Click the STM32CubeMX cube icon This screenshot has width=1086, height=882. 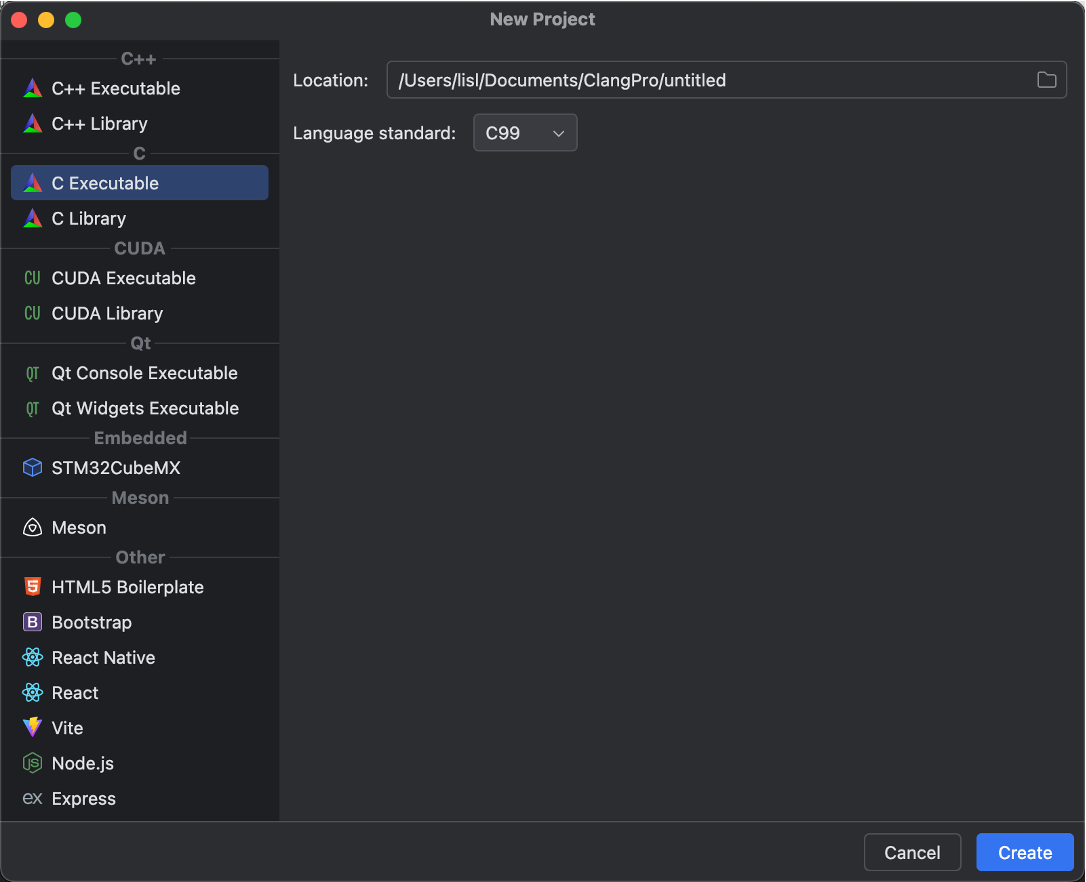33,468
